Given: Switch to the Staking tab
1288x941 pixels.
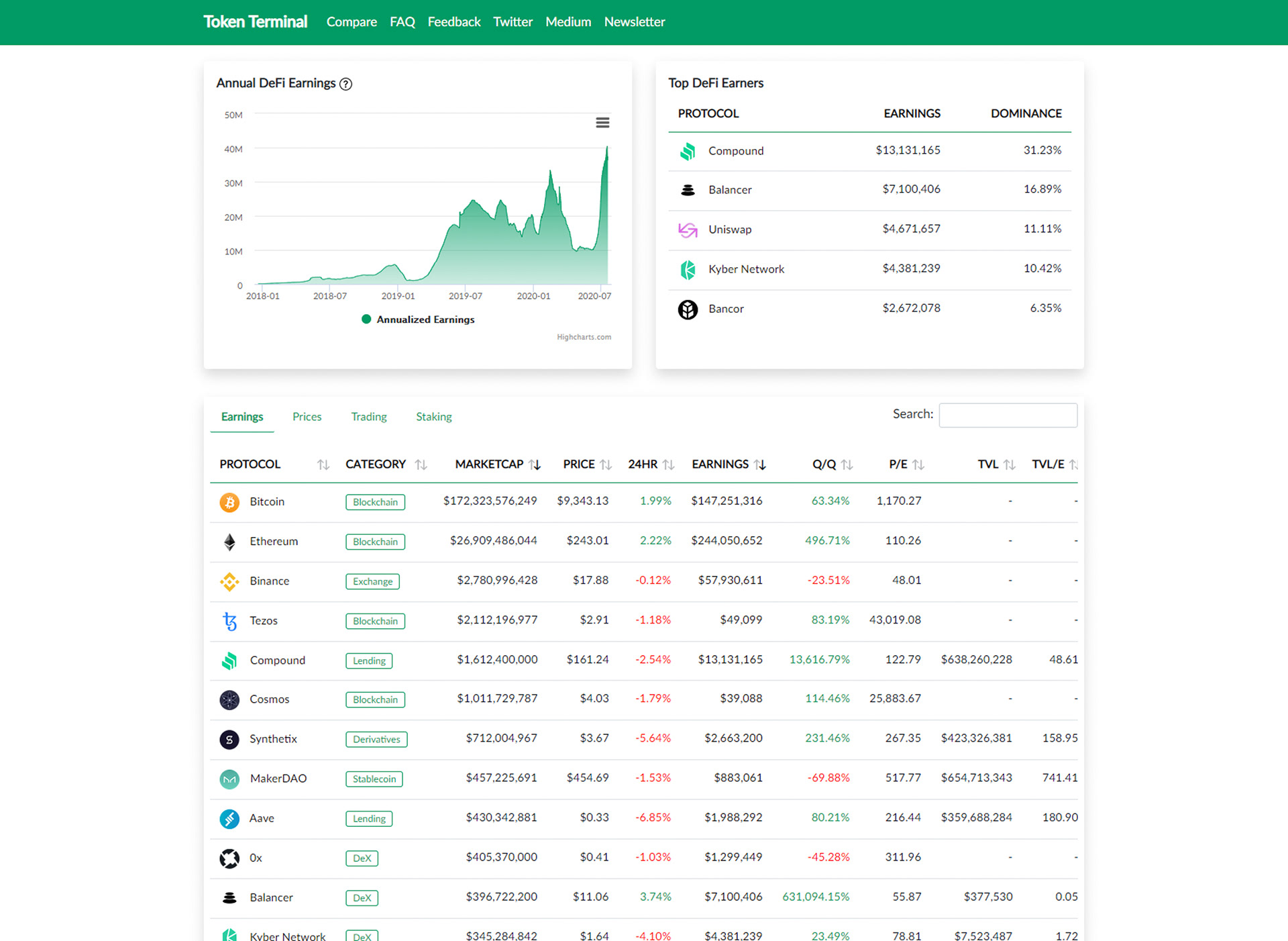Looking at the screenshot, I should coord(433,417).
